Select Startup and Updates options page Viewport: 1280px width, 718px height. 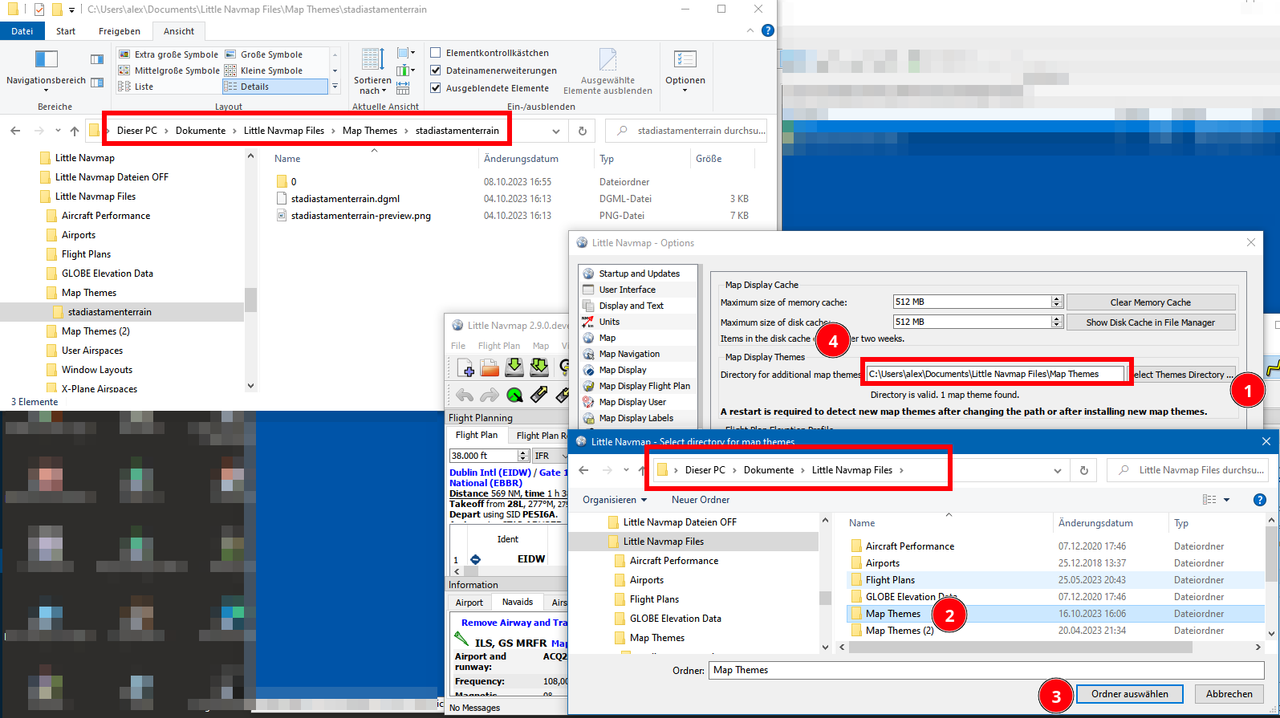639,274
